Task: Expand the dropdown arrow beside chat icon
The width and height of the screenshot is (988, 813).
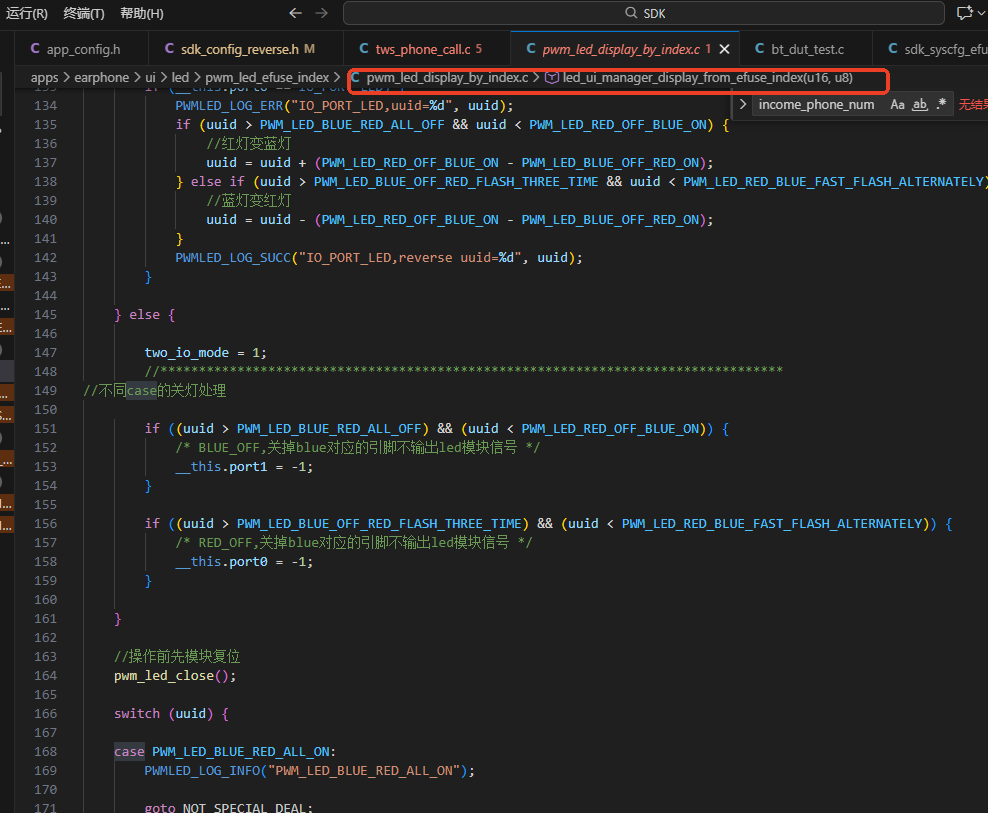Action: point(981,13)
